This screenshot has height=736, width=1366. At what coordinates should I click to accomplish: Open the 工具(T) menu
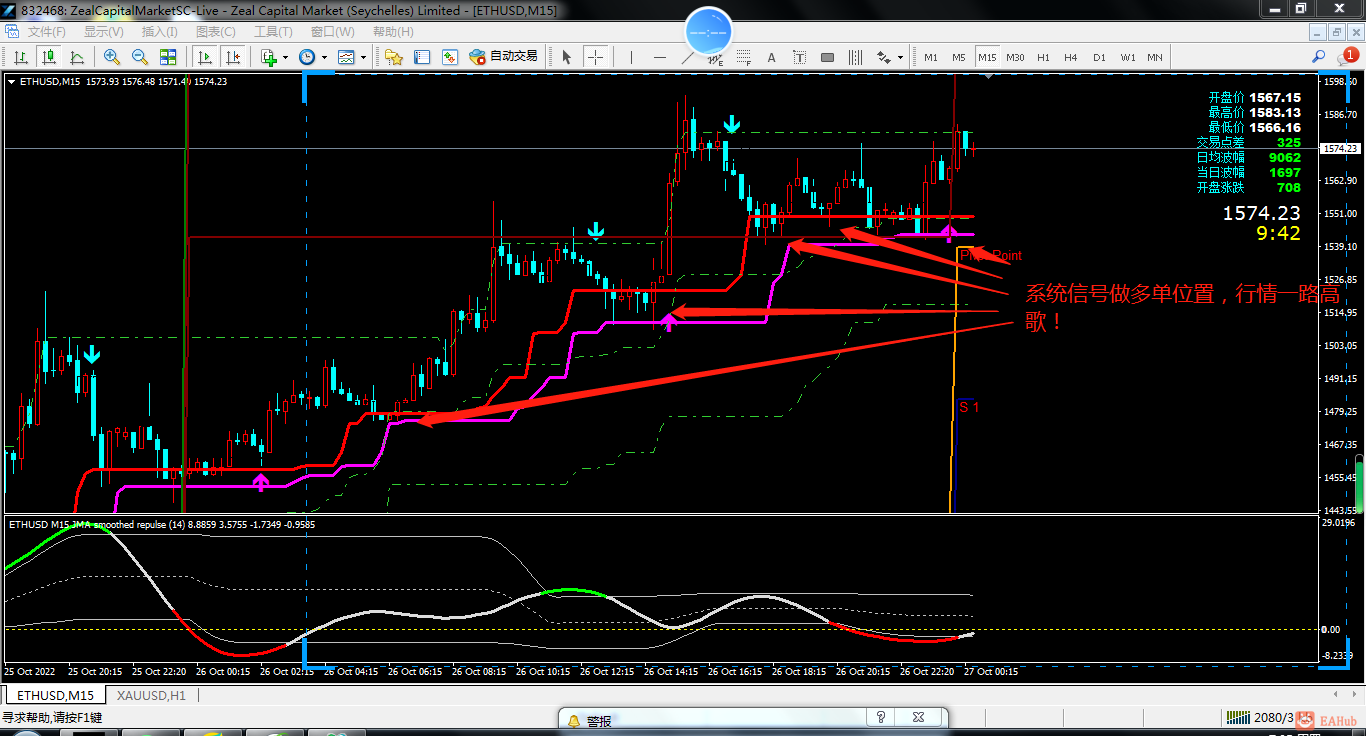click(273, 32)
